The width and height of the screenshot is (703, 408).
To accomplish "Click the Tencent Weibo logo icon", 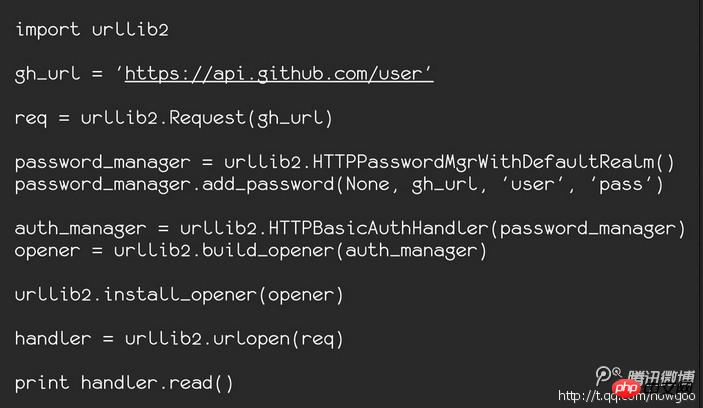I will [x=608, y=376].
